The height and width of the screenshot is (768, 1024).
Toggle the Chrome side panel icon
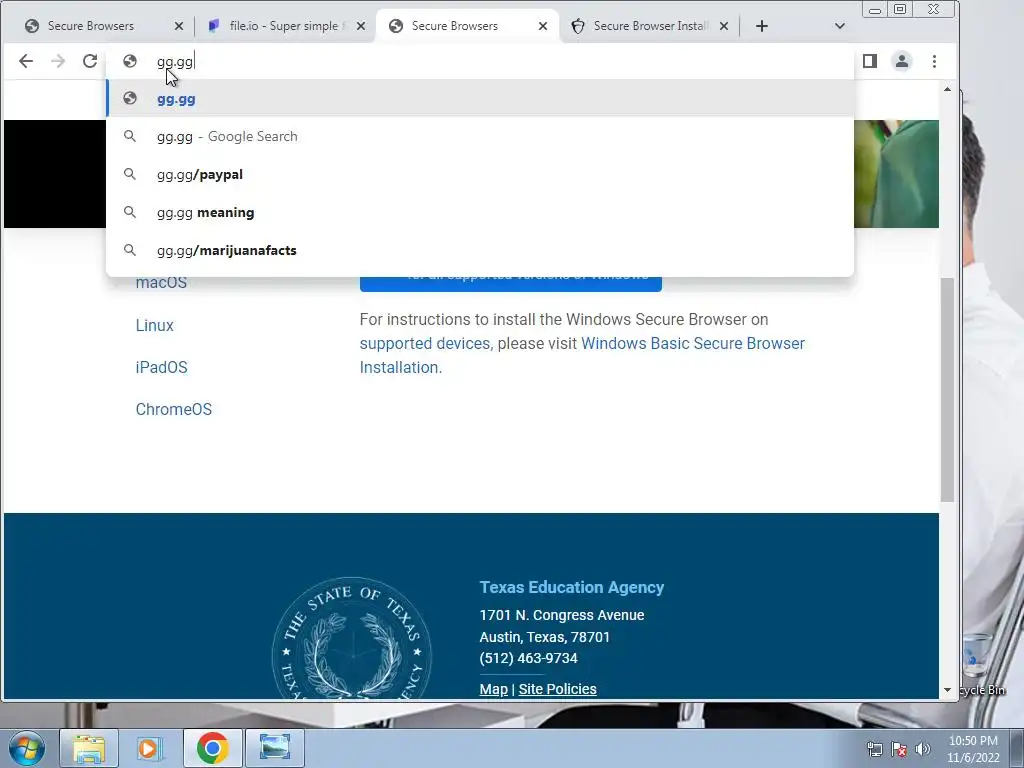coord(869,61)
